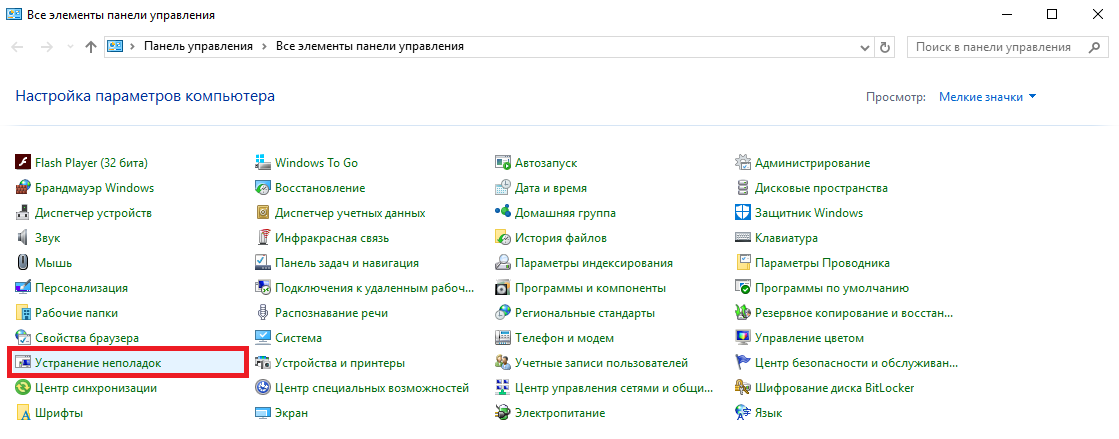This screenshot has width=1119, height=439.
Task: Click the search magnifier icon
Action: pos(1094,47)
